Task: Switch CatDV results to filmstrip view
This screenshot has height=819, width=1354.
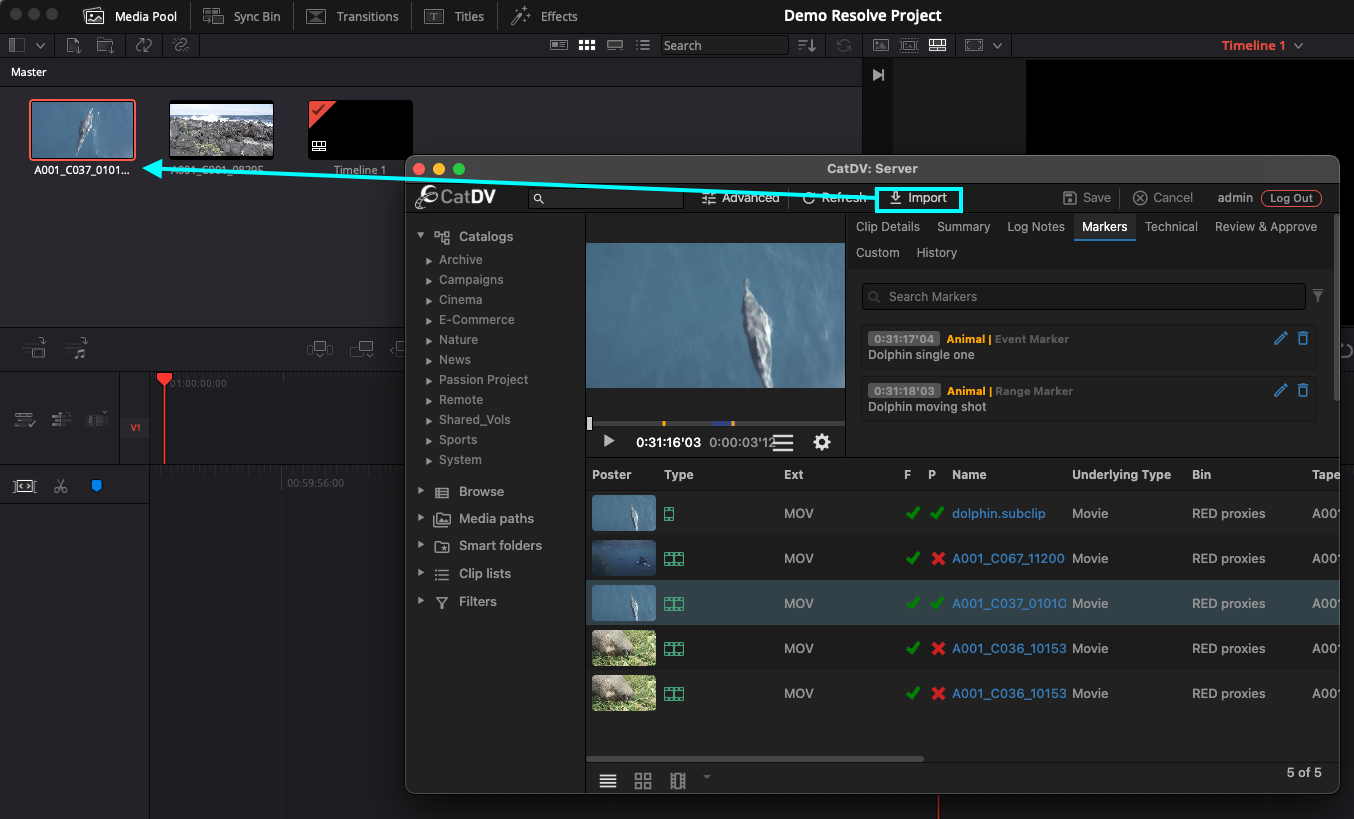Action: point(678,782)
